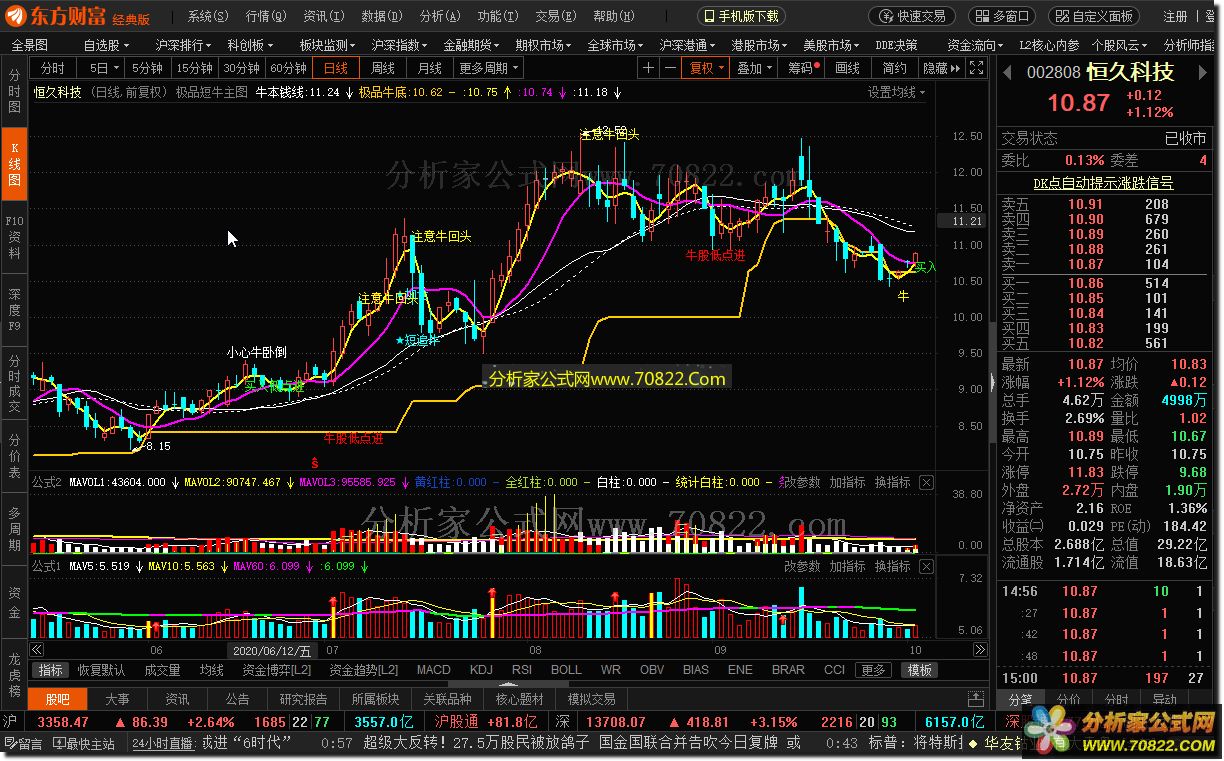Click the previous stock arrow beside 002808
Screen dimensions: 1224x761
click(x=1007, y=73)
